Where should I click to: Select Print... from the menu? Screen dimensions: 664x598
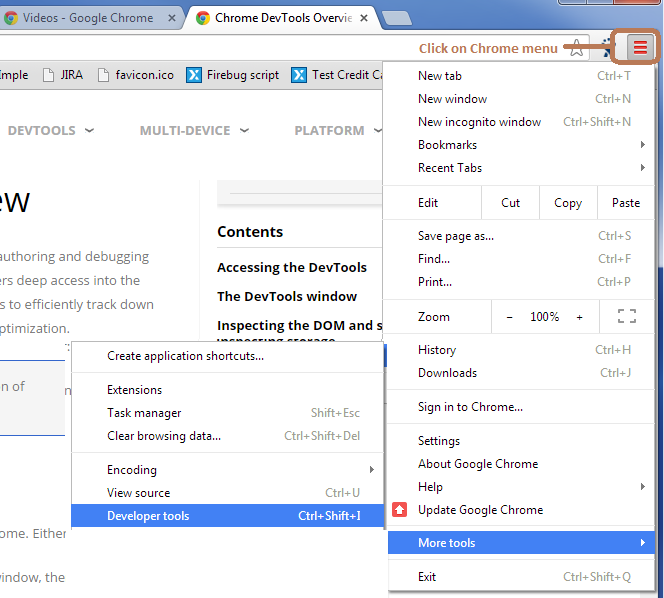click(x=521, y=282)
